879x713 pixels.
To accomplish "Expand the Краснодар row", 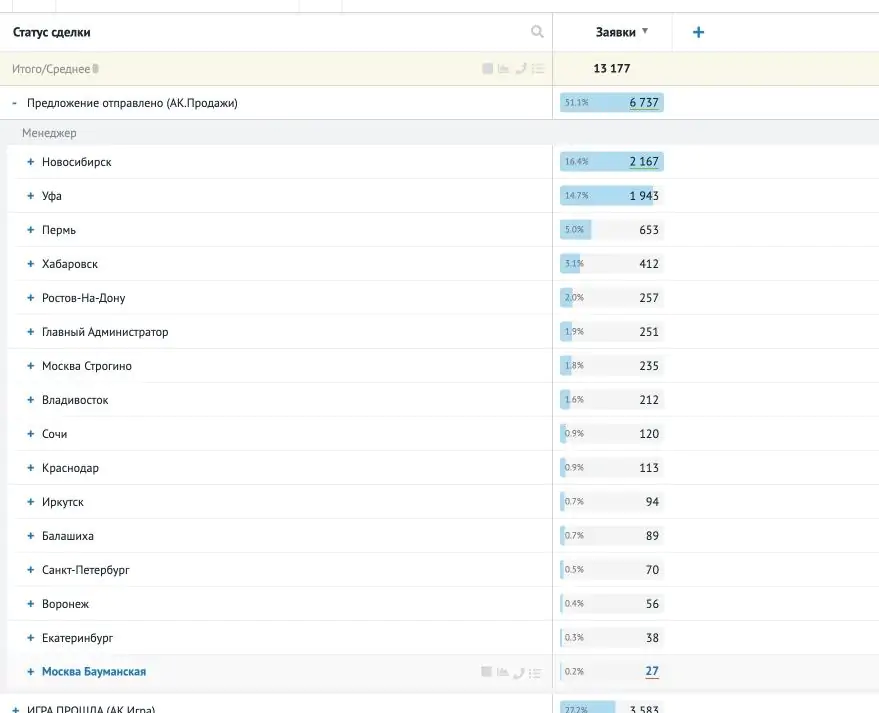I will coord(31,468).
